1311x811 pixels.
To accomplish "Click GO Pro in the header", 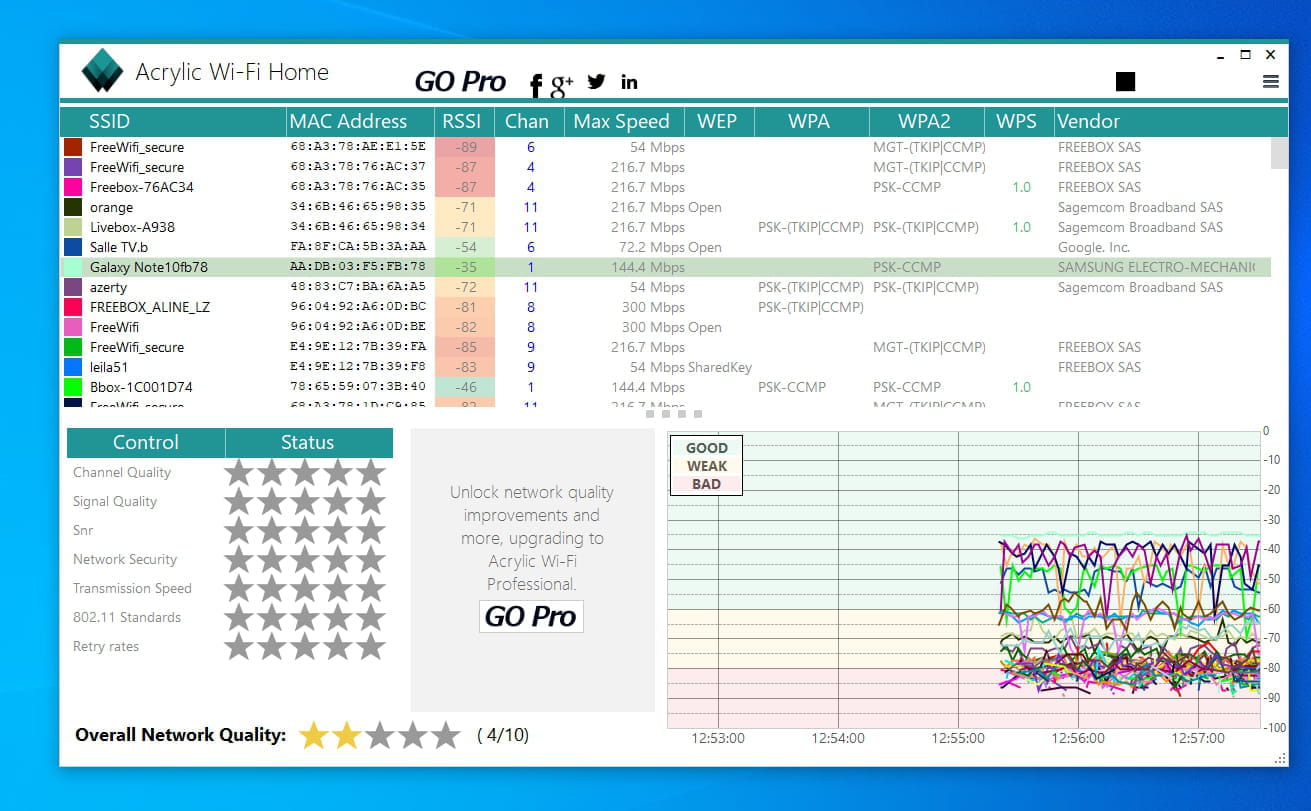I will (x=461, y=82).
